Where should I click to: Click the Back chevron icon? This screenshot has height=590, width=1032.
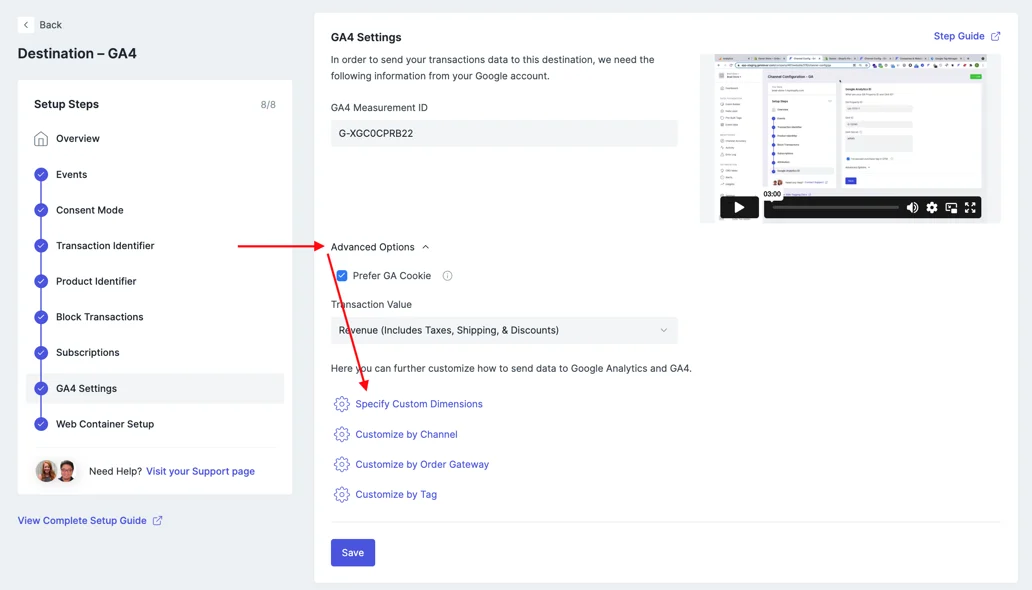pyautogui.click(x=26, y=25)
